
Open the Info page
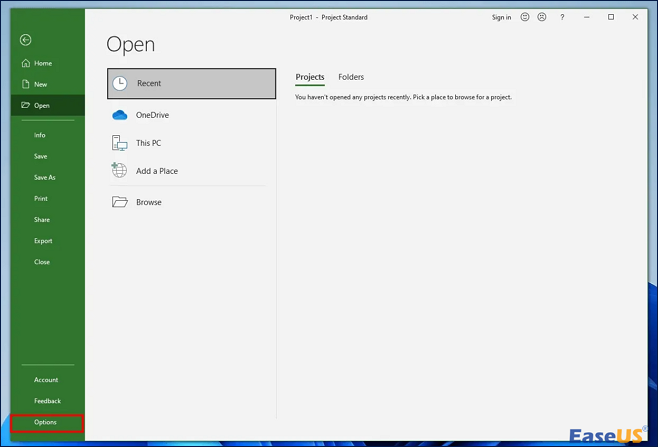tap(40, 135)
